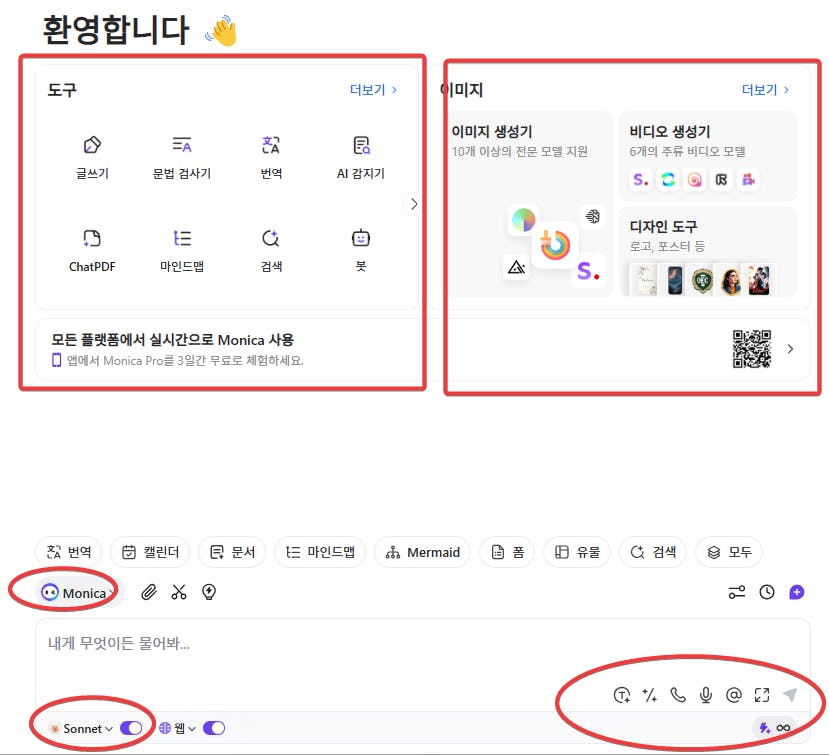Click the @ mention icon
Viewport: 829px width, 755px height.
coord(734,695)
